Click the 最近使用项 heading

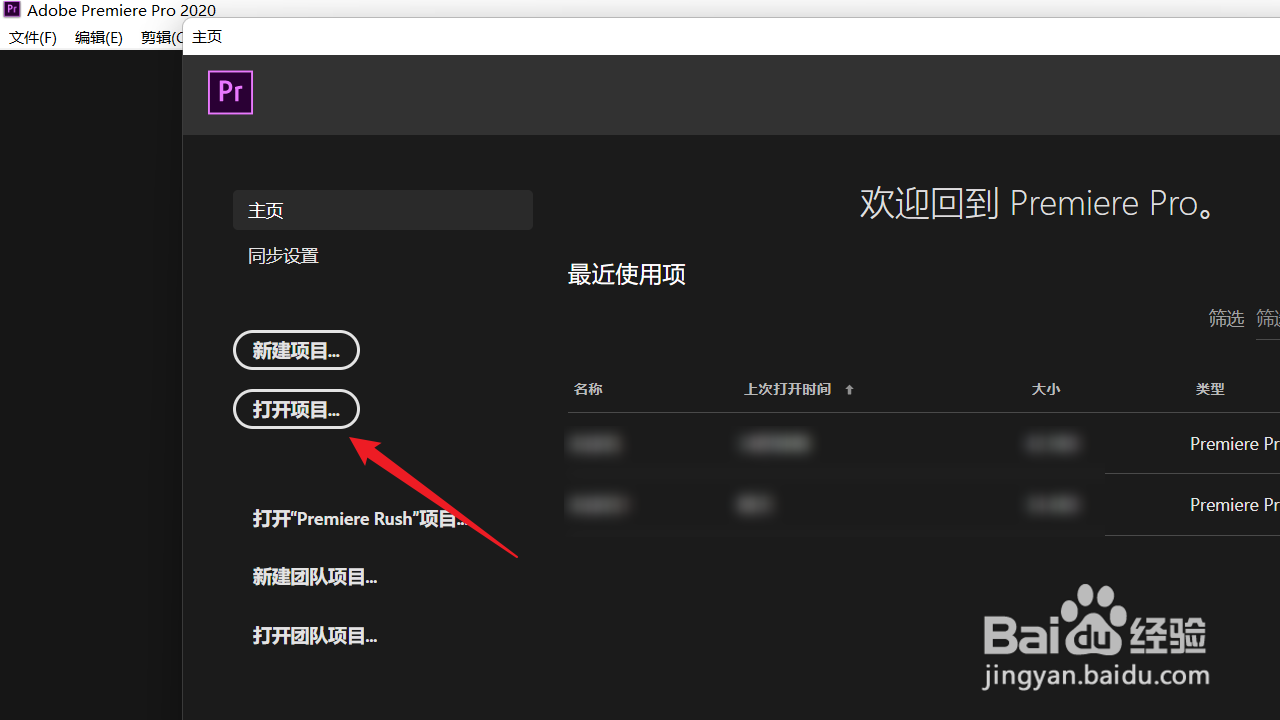627,275
